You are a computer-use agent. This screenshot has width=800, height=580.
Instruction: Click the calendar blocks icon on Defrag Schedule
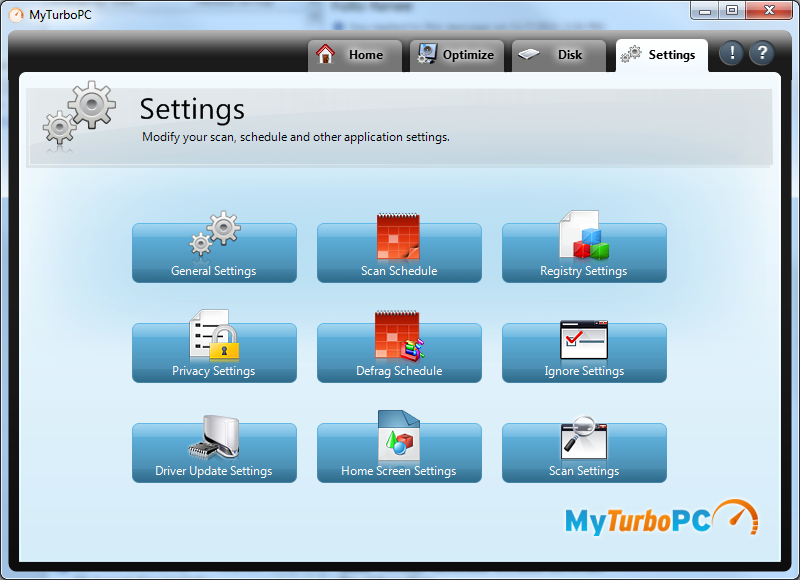pos(399,335)
